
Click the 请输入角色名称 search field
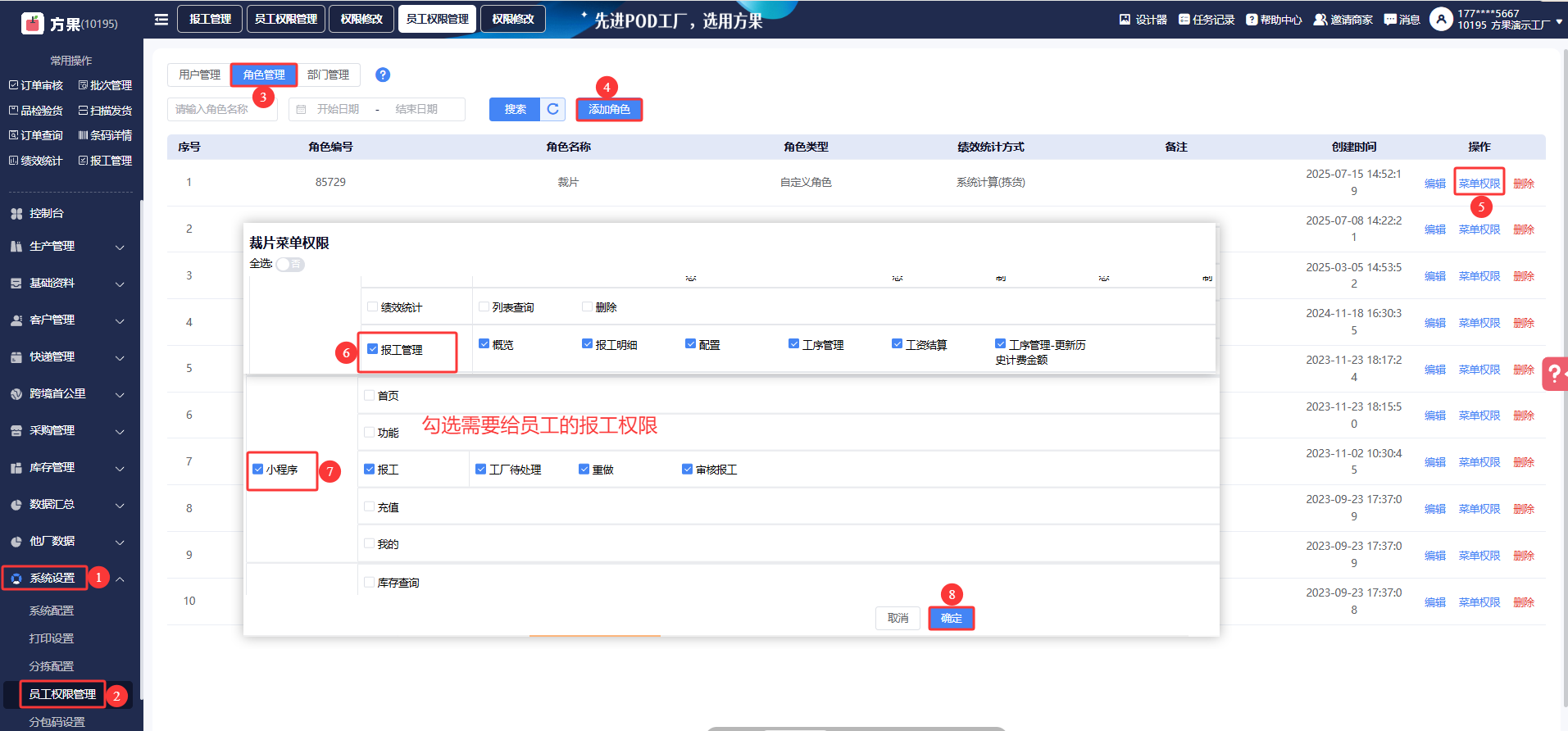coord(222,109)
